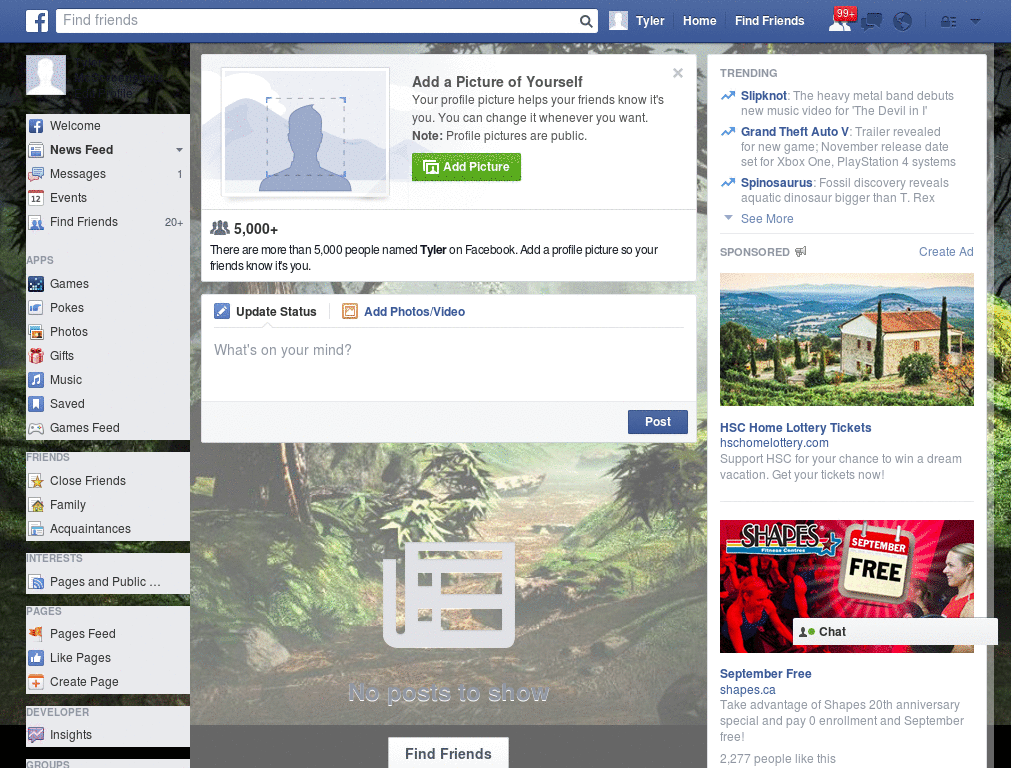Click the green Add Picture button
1024x768 pixels.
[466, 167]
